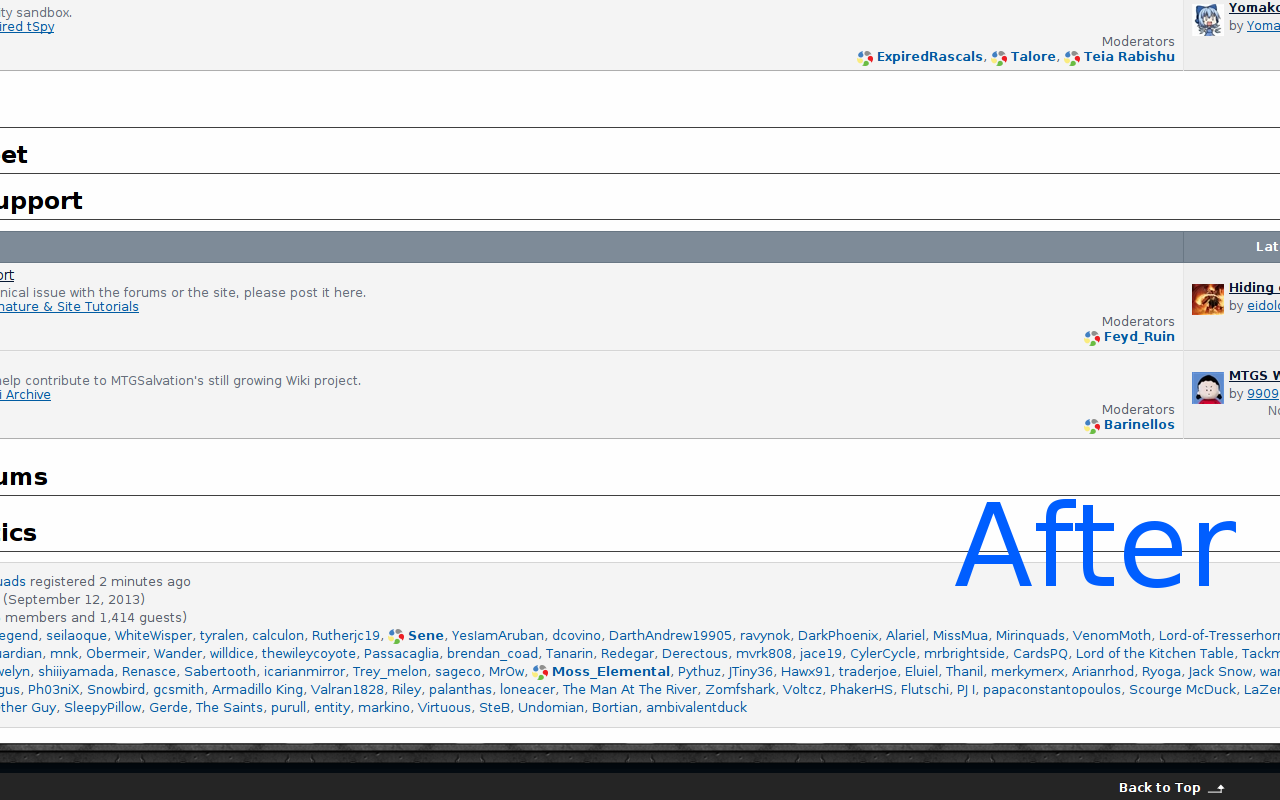This screenshot has height=800, width=1280.
Task: Open online user icarianmirror profile
Action: pyautogui.click(x=304, y=672)
